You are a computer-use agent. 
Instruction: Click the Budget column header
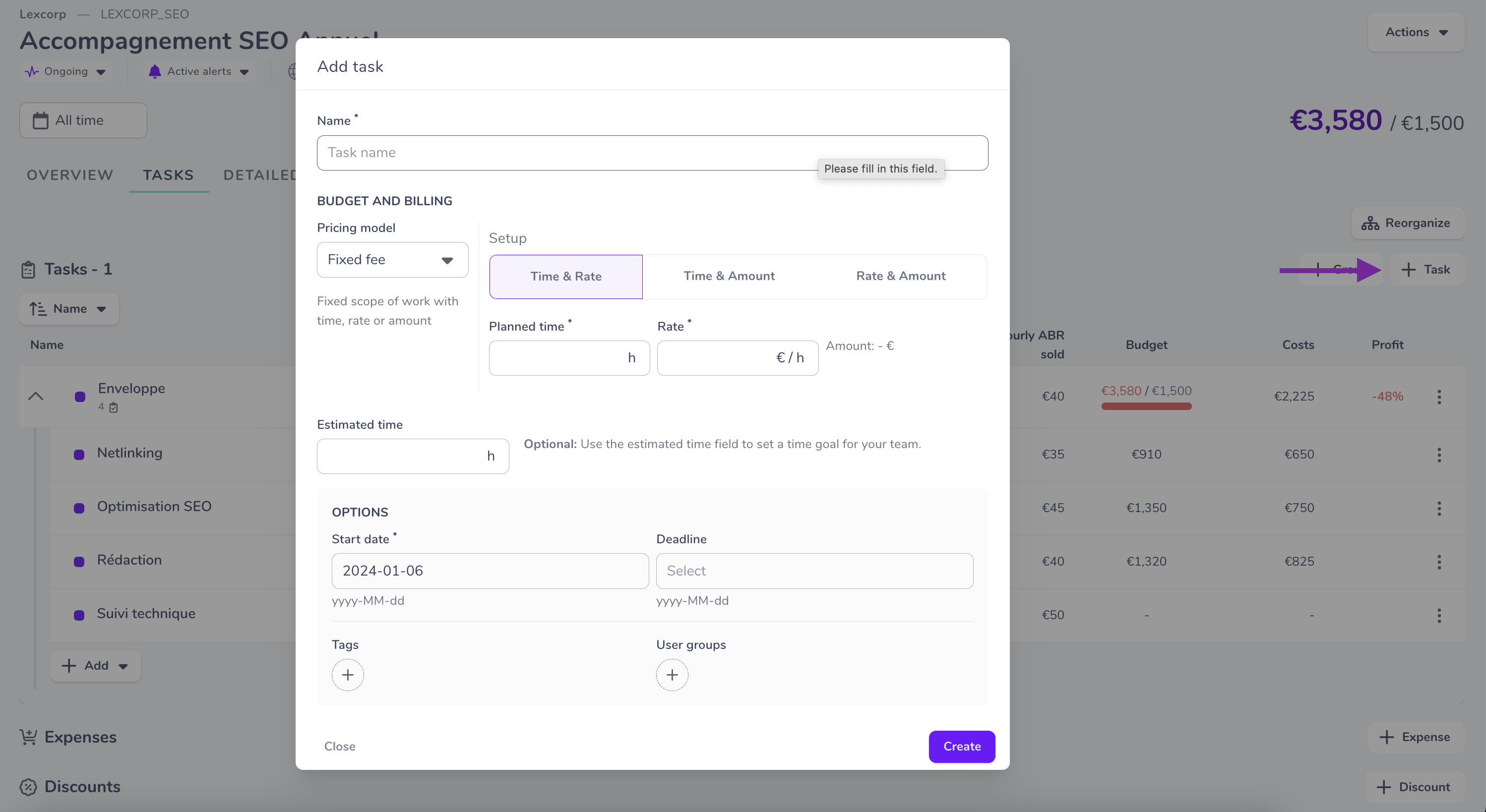[x=1146, y=345]
